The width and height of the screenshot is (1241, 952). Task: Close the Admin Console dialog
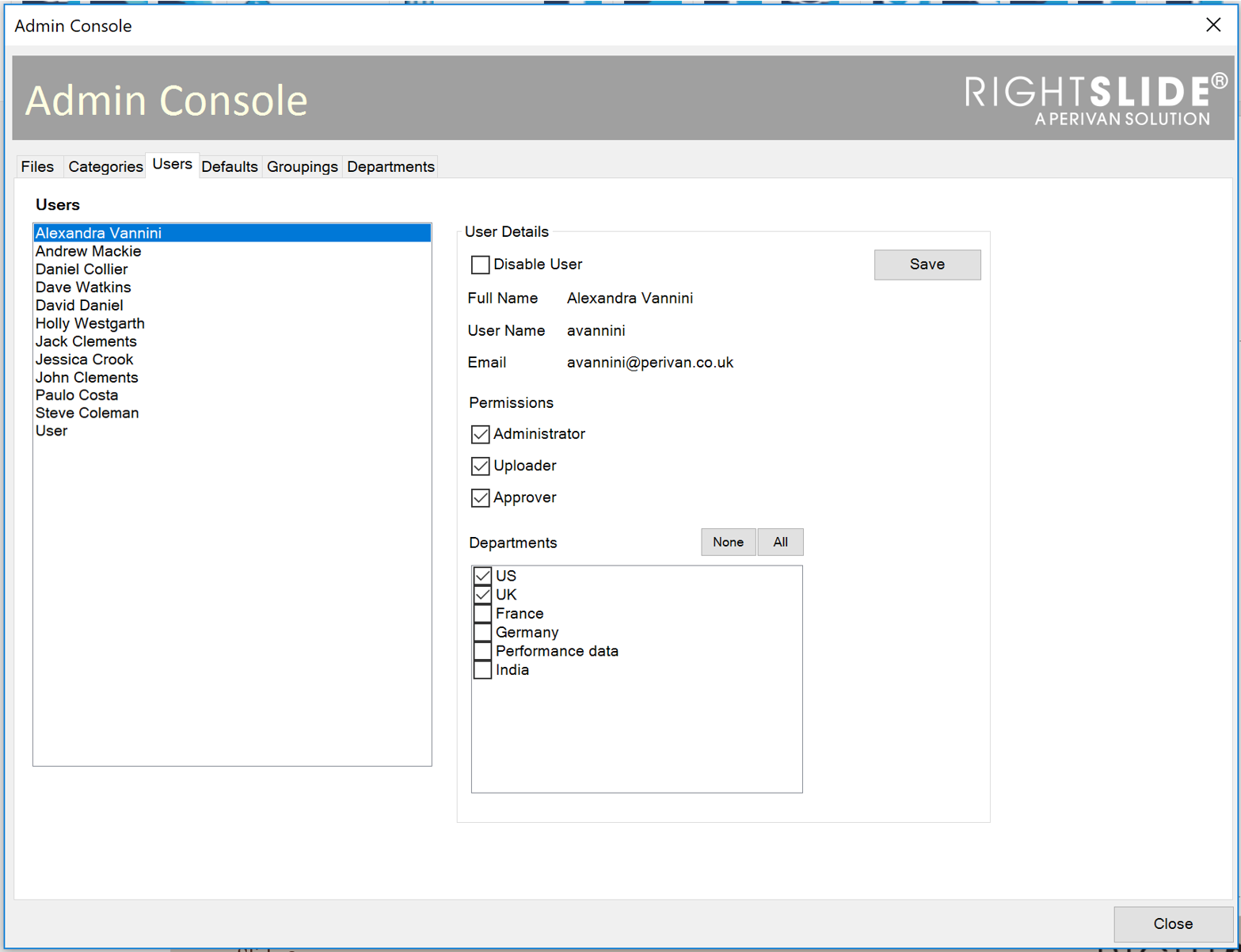(1173, 923)
